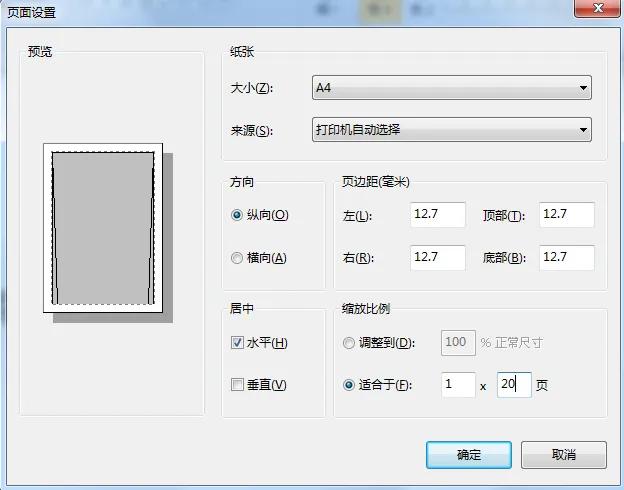Click the 100 percent scale field
Screen dimensions: 624x490
(458, 342)
